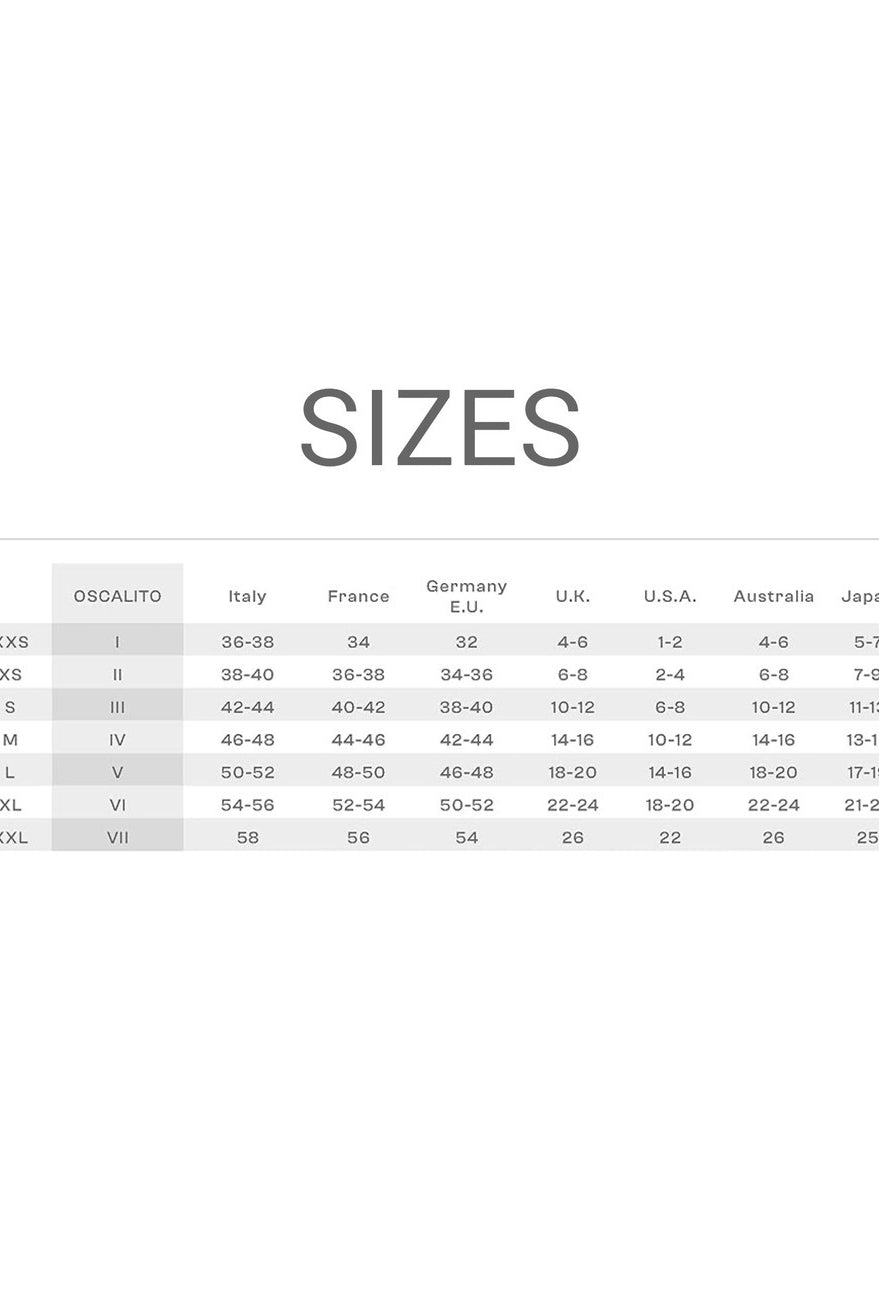
Task: Select the Germany E.U. column header
Action: pos(466,596)
